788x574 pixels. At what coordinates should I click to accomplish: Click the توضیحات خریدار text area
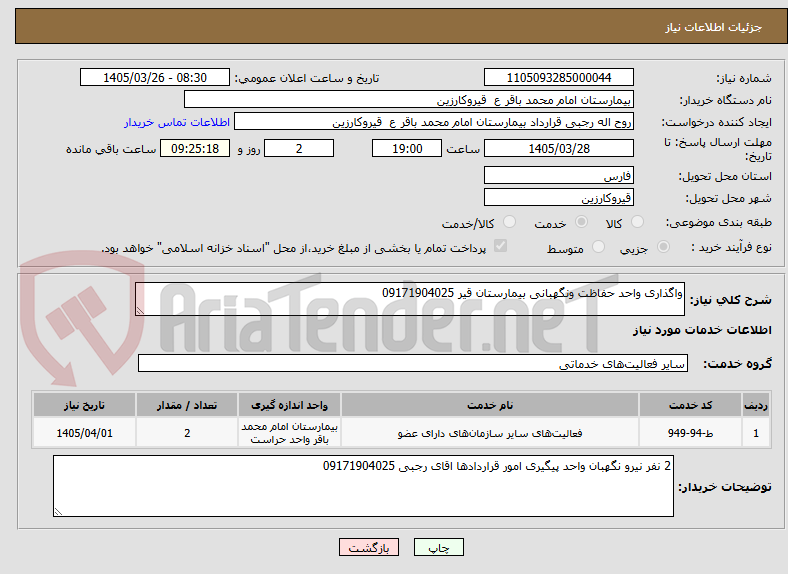click(x=363, y=486)
